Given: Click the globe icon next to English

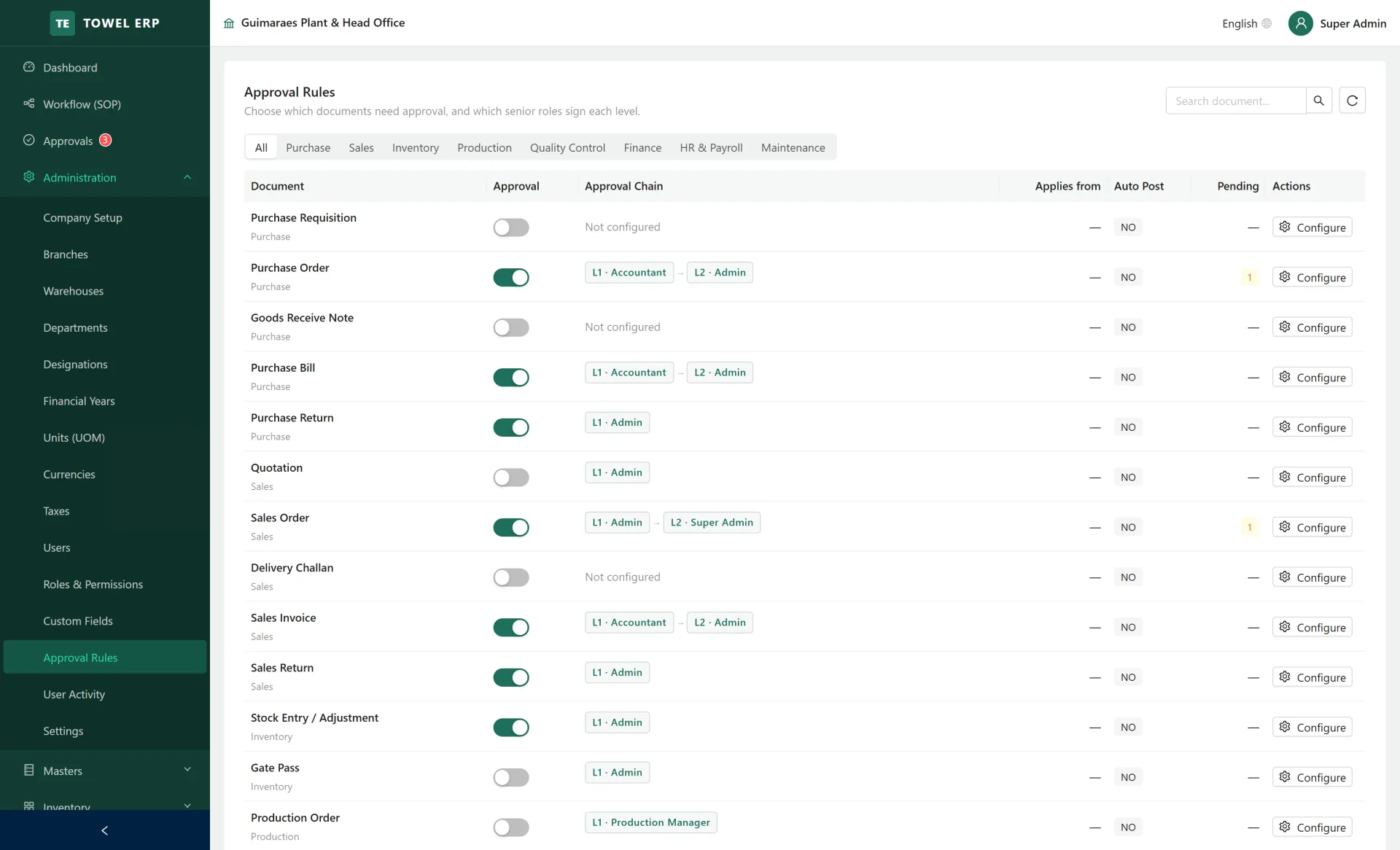Looking at the screenshot, I should [x=1267, y=23].
